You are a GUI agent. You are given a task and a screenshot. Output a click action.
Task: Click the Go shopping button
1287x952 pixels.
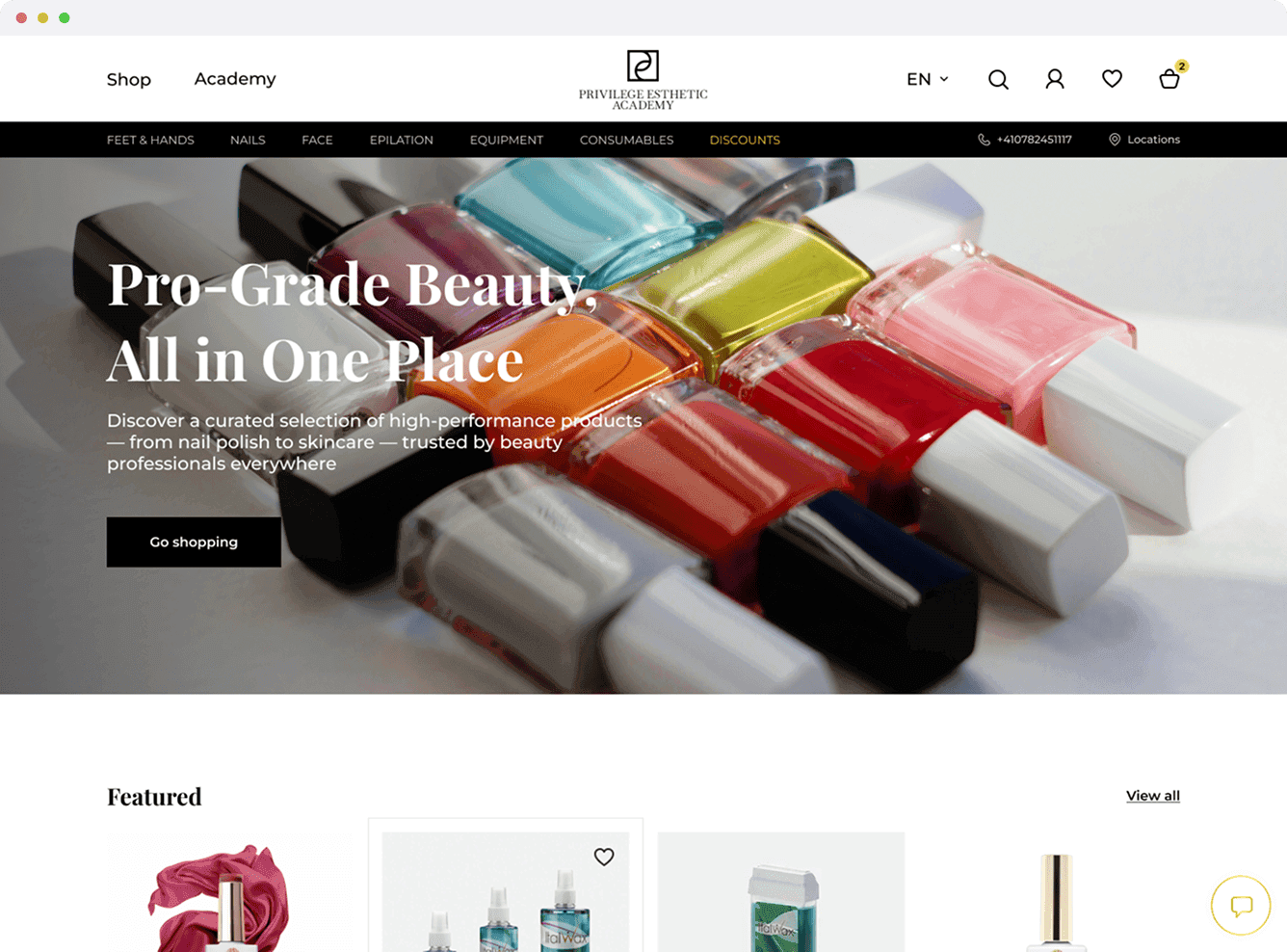tap(194, 542)
